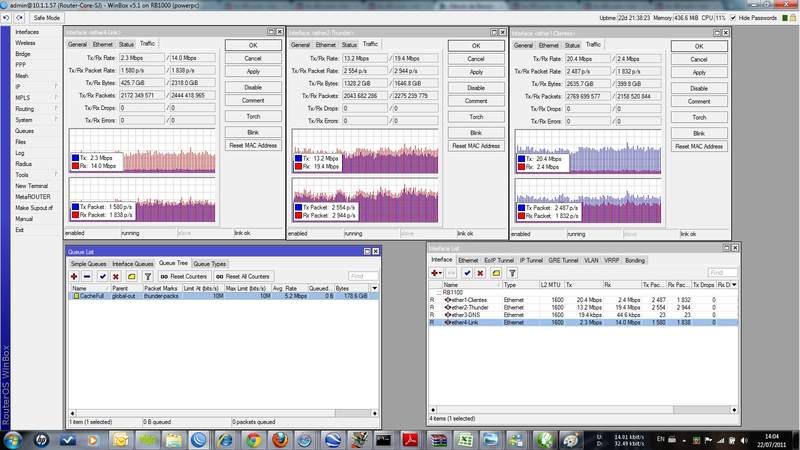Click the Redo arrow in WinBox toolbar
The height and width of the screenshot is (450, 800).
[19, 18]
